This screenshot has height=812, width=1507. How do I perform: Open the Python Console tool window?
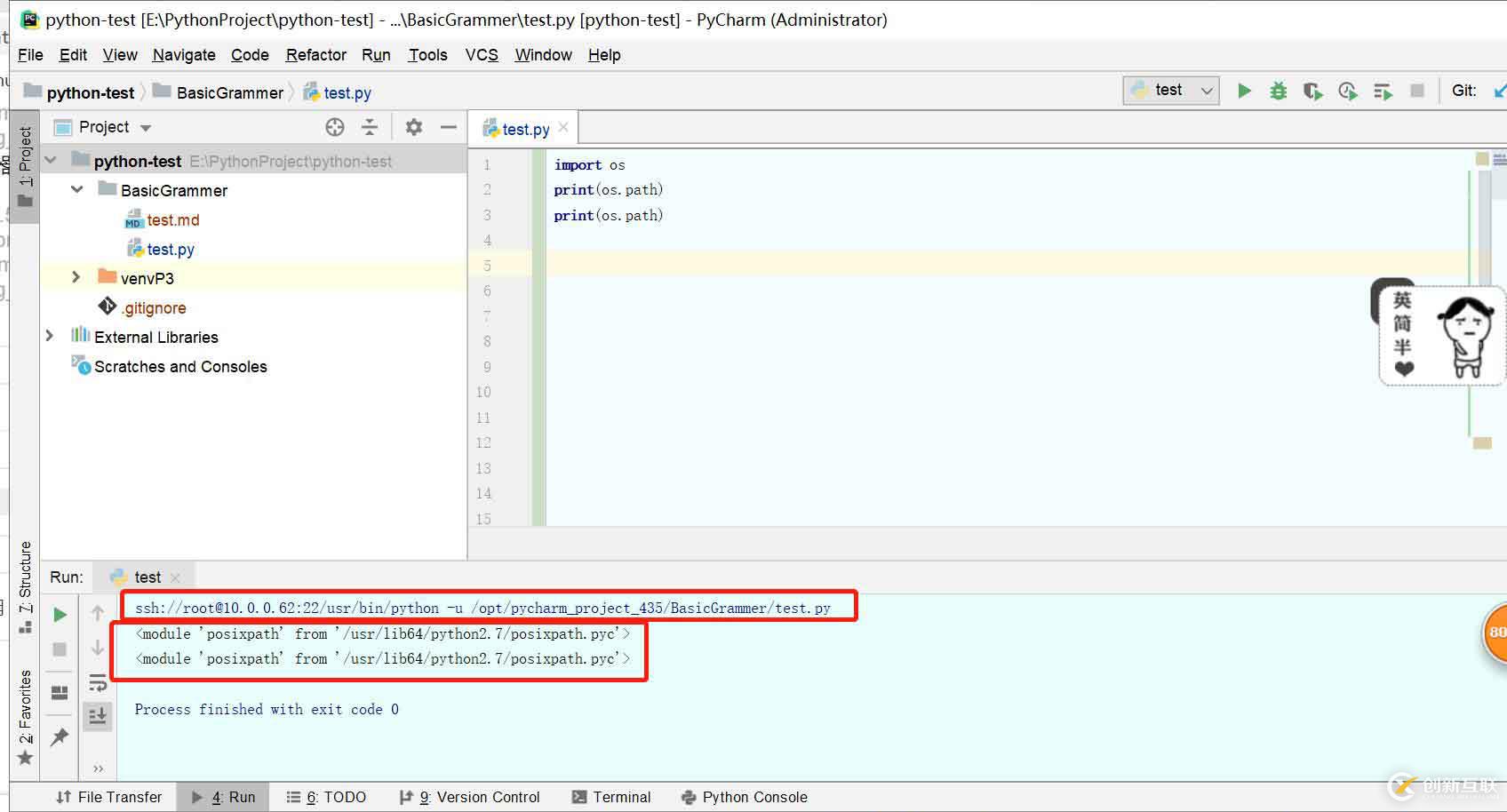point(745,797)
